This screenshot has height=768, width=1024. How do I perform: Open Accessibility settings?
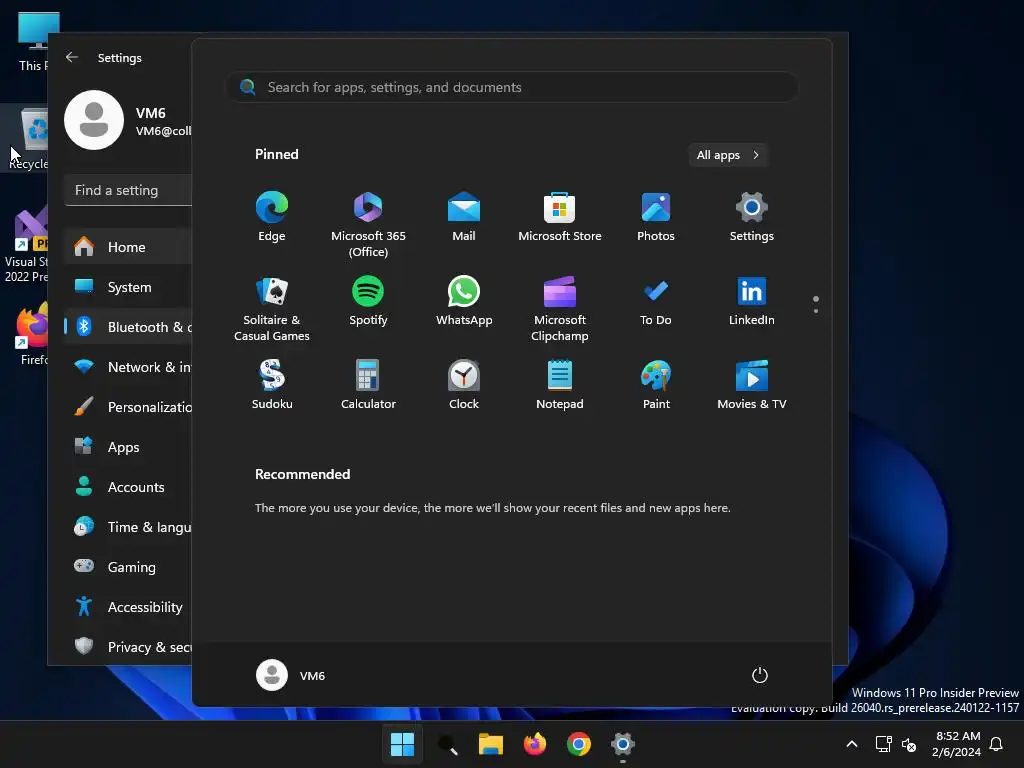click(129, 607)
